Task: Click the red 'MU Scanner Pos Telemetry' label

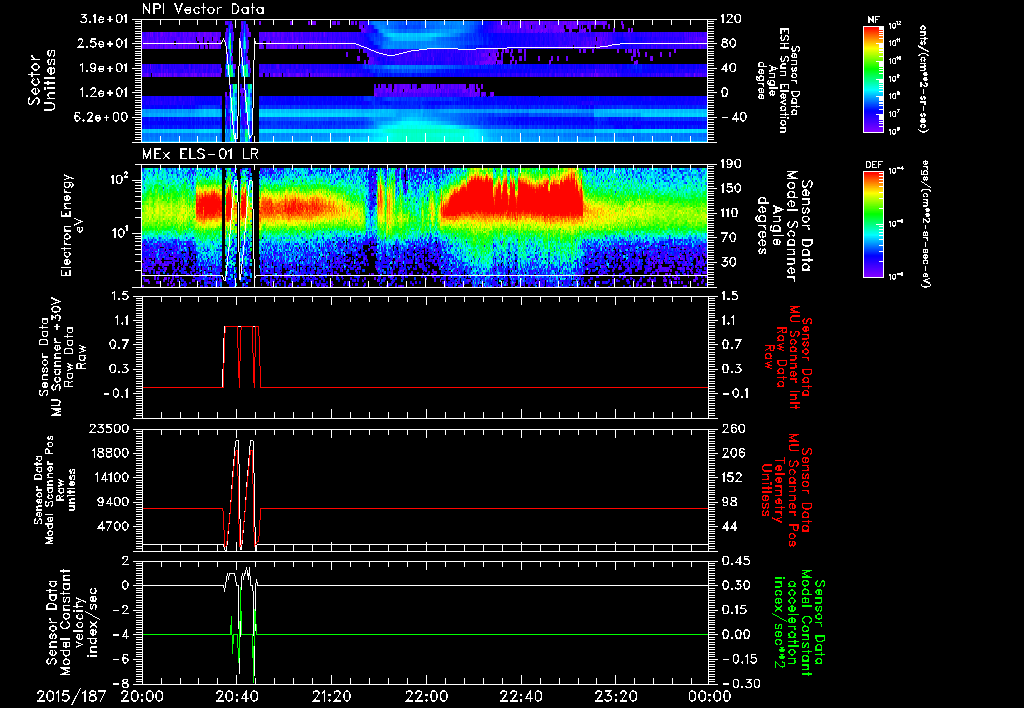Action: click(x=784, y=491)
